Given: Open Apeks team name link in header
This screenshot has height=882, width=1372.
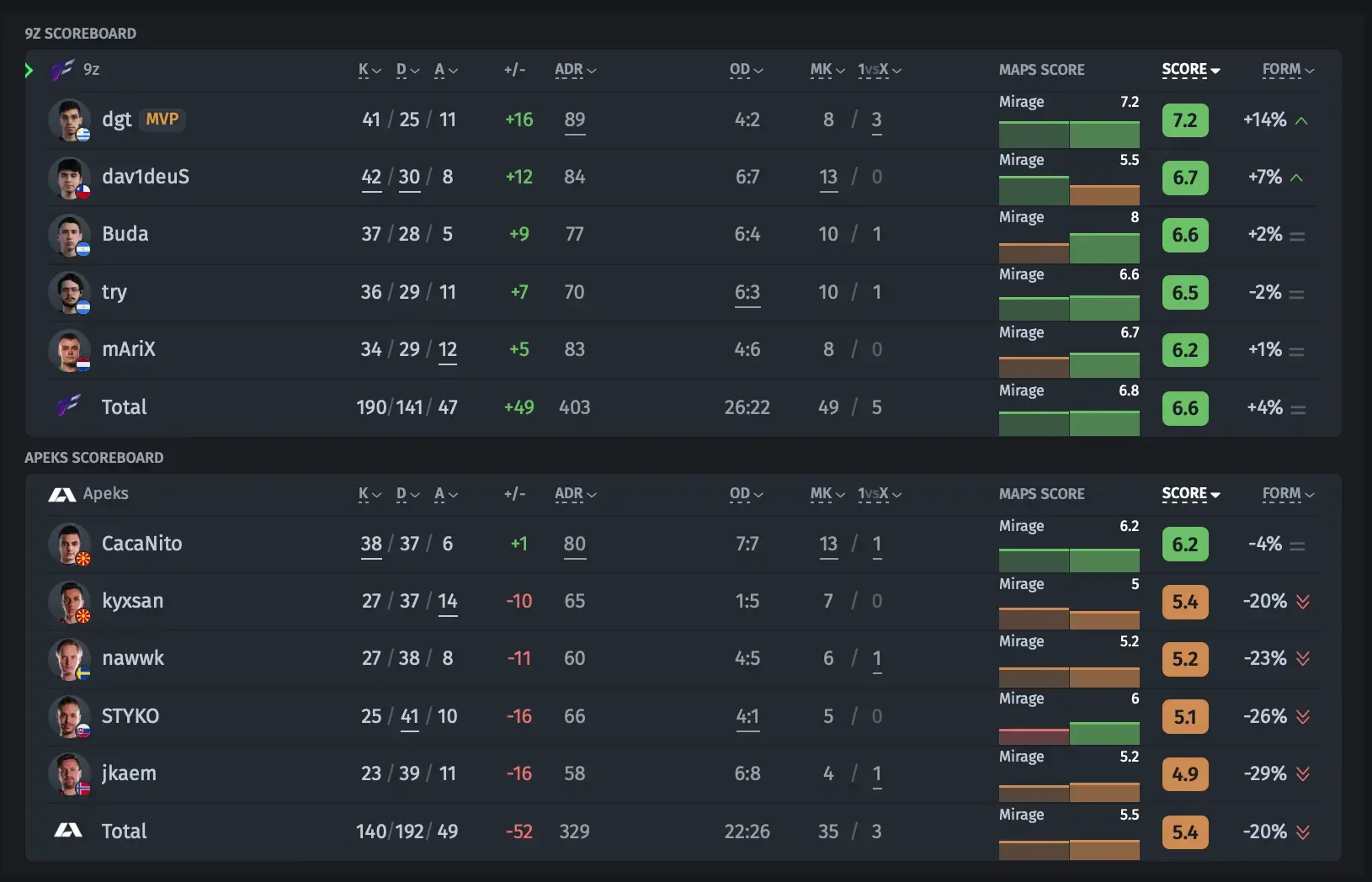Looking at the screenshot, I should (x=105, y=494).
